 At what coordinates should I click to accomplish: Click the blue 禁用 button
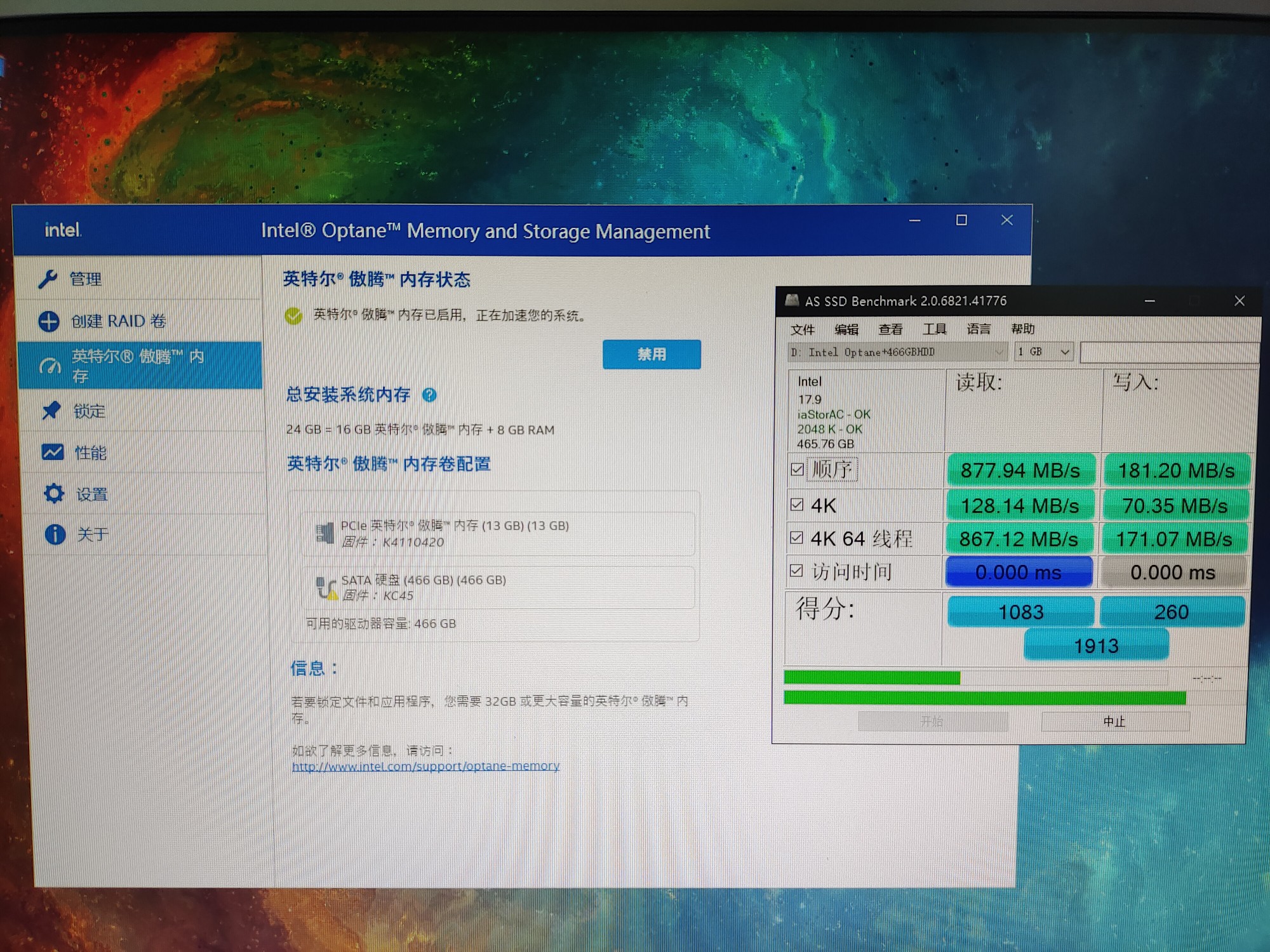click(x=652, y=354)
